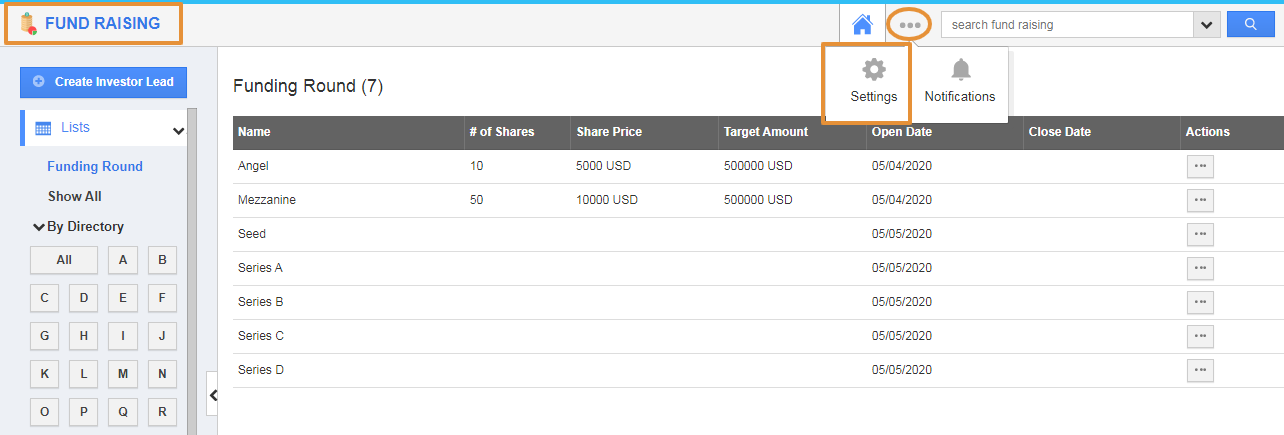Click the search fund raising field

(1067, 25)
